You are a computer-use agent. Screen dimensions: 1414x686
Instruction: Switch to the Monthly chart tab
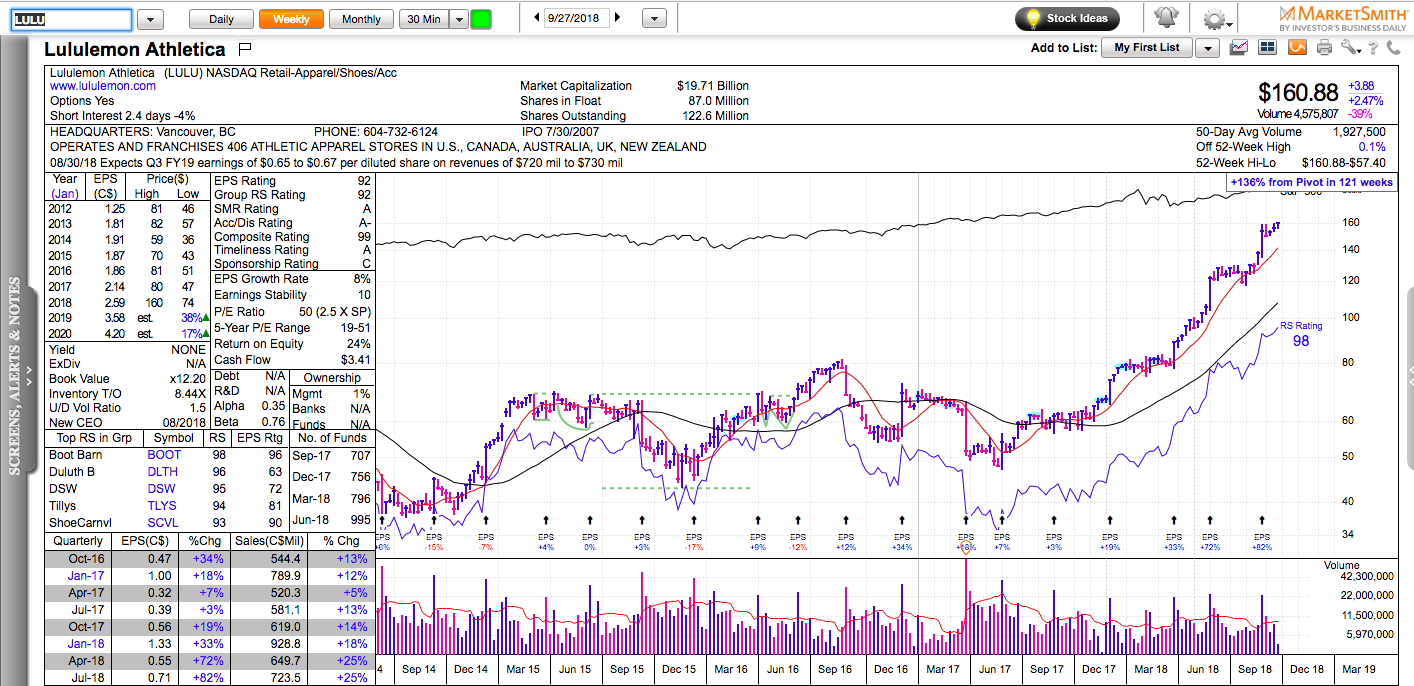361,19
